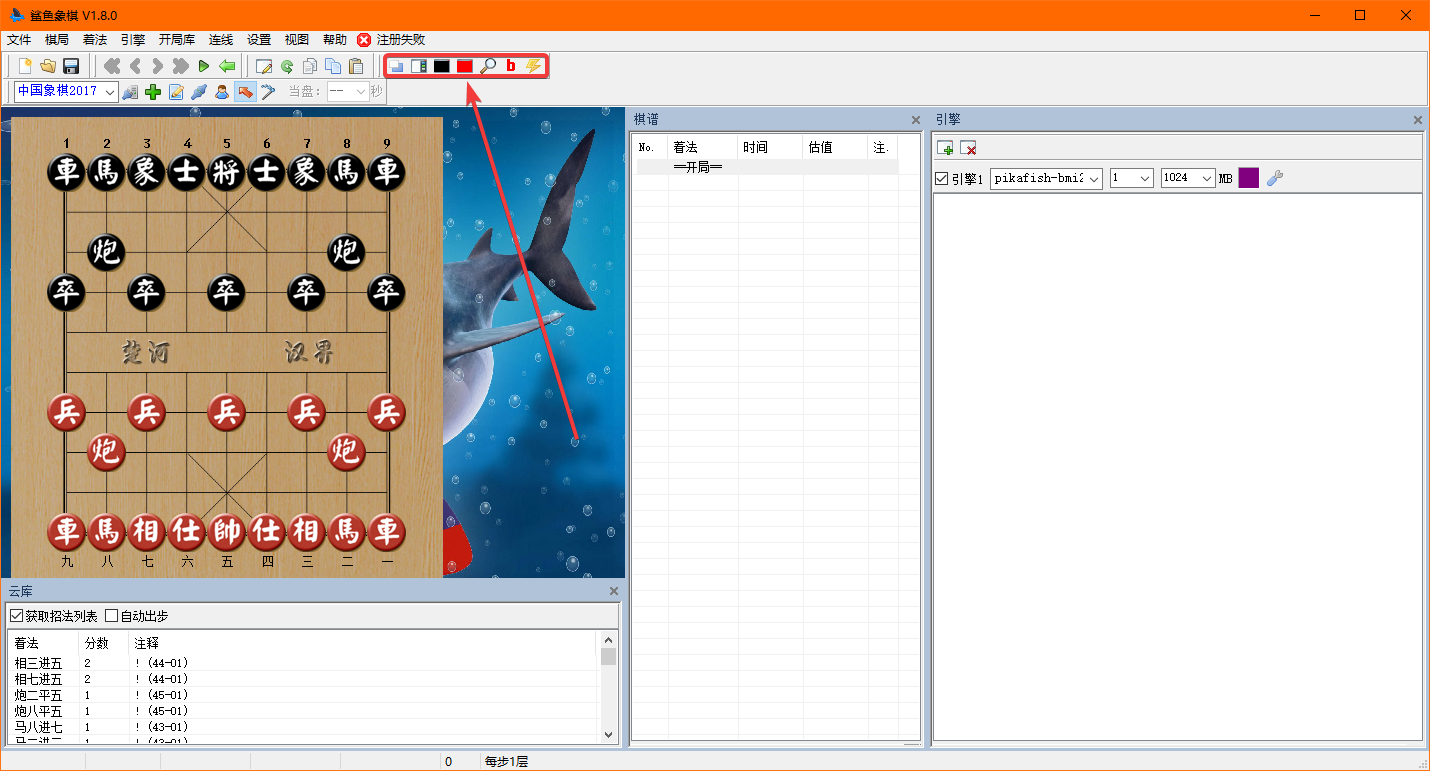Open the 棋局 menu
This screenshot has width=1430, height=771.
click(x=57, y=40)
